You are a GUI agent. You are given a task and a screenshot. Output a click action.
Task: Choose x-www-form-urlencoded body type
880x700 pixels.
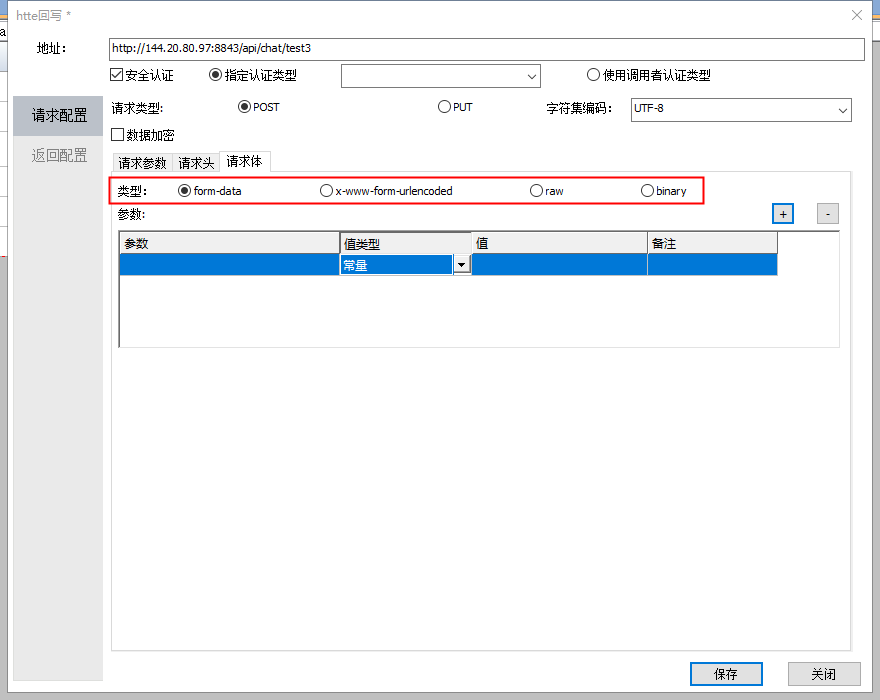pyautogui.click(x=326, y=191)
